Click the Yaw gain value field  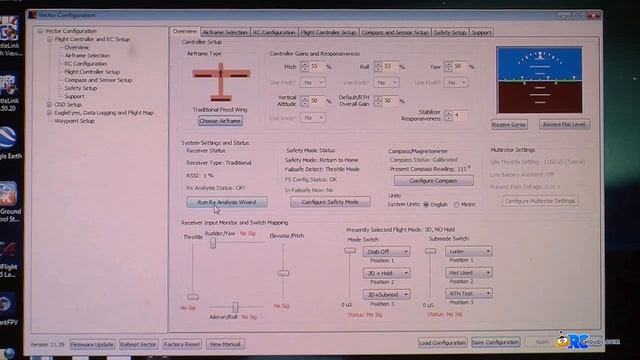tap(460, 66)
